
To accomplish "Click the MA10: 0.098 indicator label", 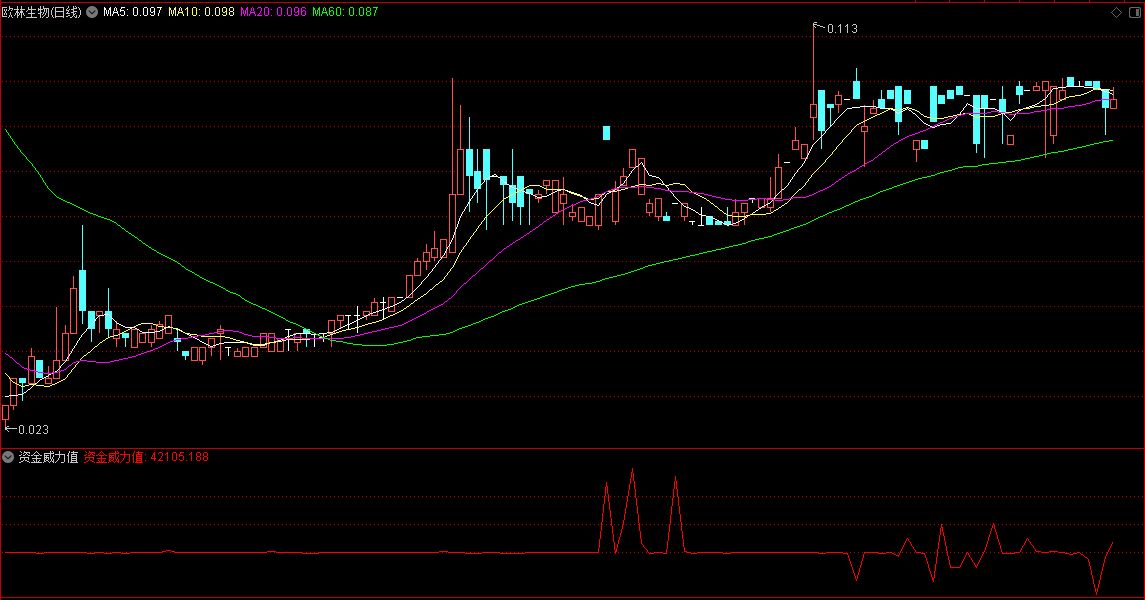I will tap(202, 12).
